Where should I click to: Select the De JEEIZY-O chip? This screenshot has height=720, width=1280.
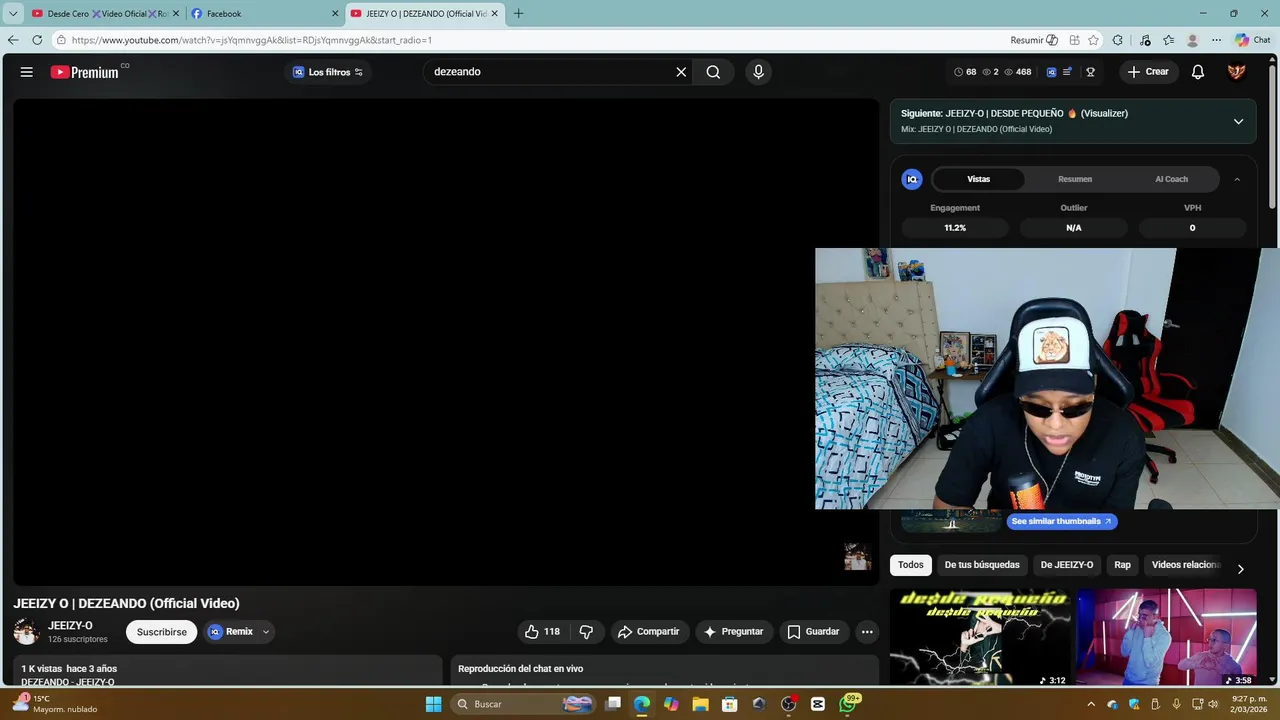(1067, 565)
